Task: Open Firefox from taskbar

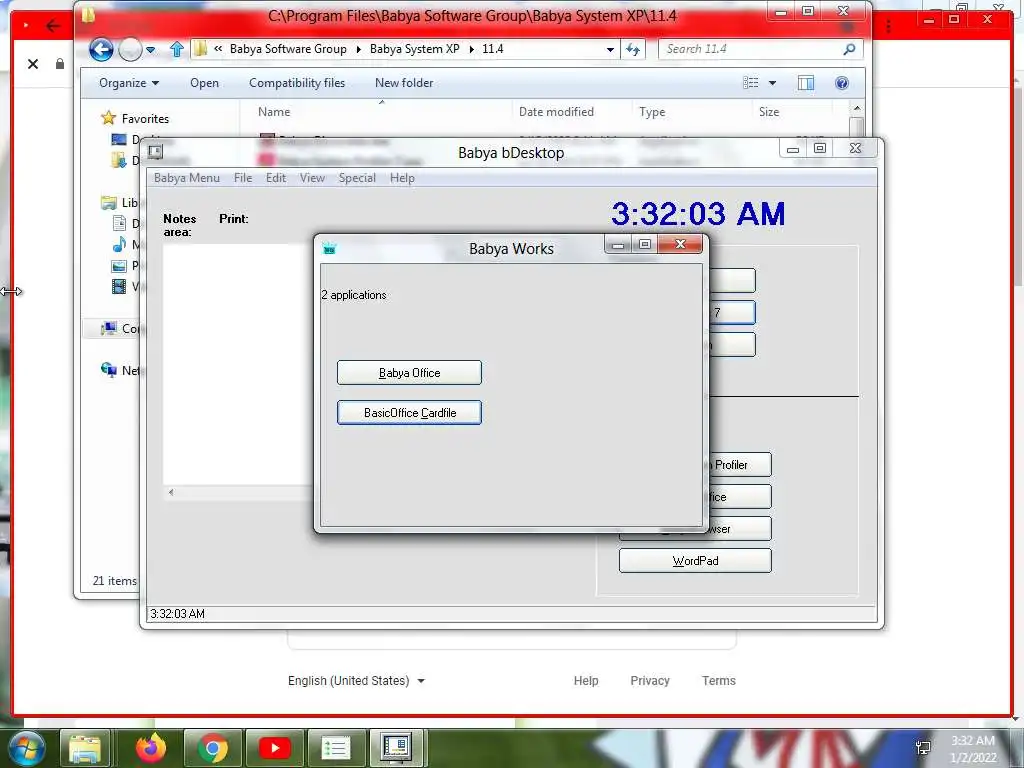Action: pos(151,748)
